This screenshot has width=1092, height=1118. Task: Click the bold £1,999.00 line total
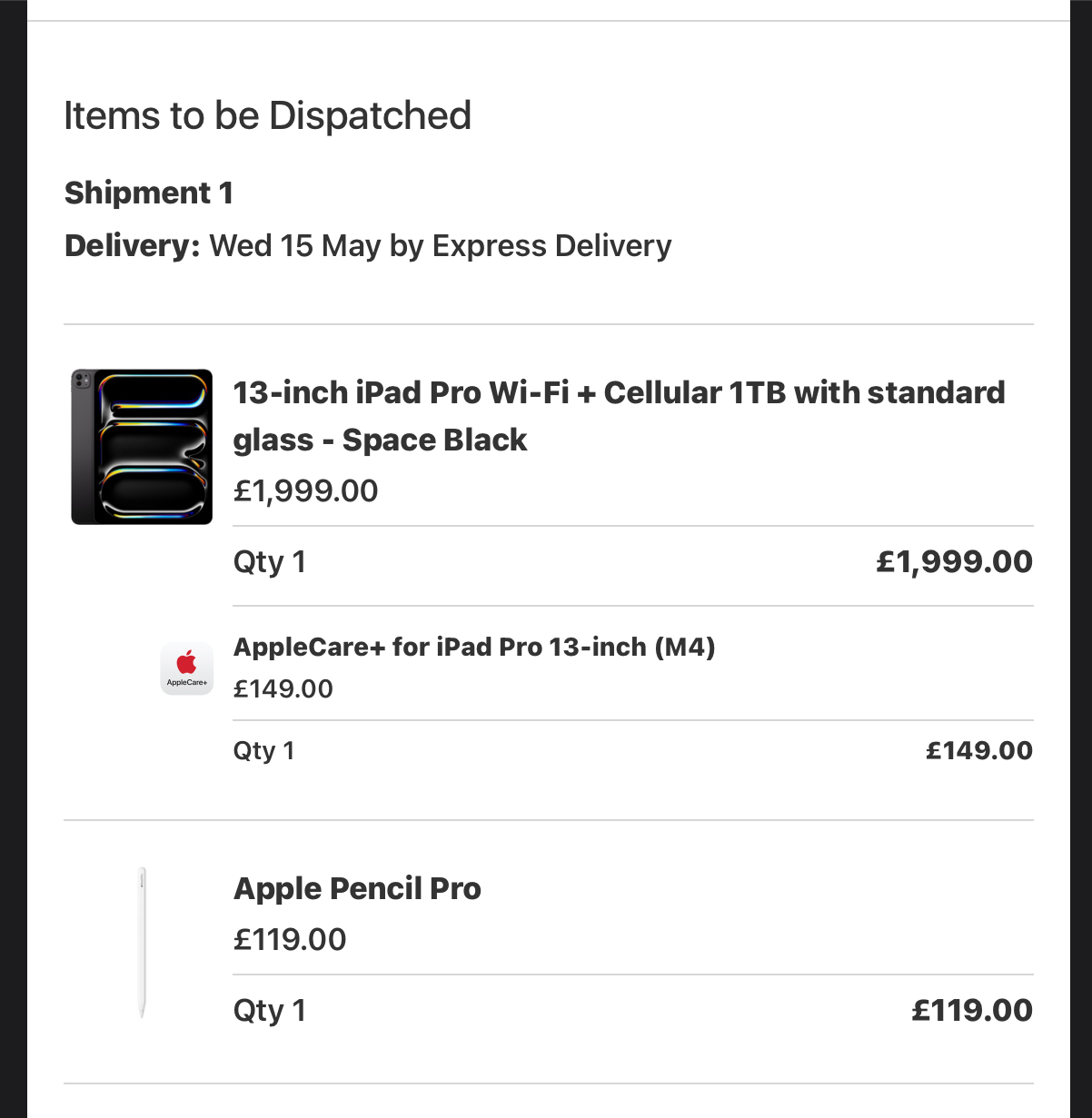point(954,561)
